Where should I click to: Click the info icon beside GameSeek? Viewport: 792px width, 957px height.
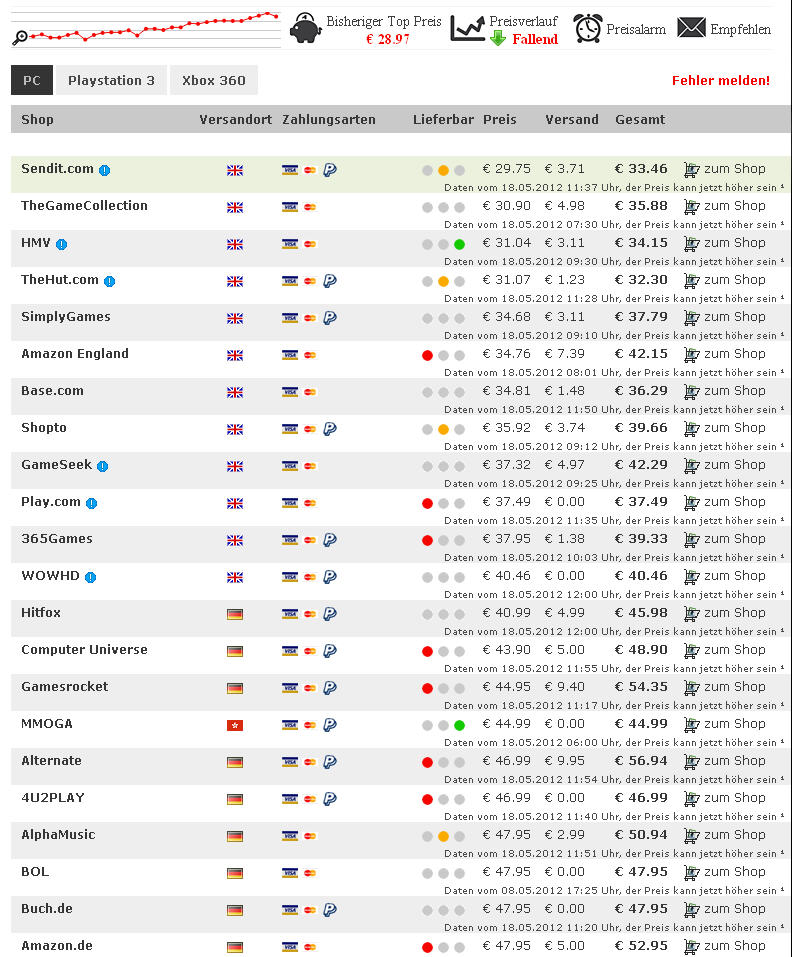tap(103, 466)
